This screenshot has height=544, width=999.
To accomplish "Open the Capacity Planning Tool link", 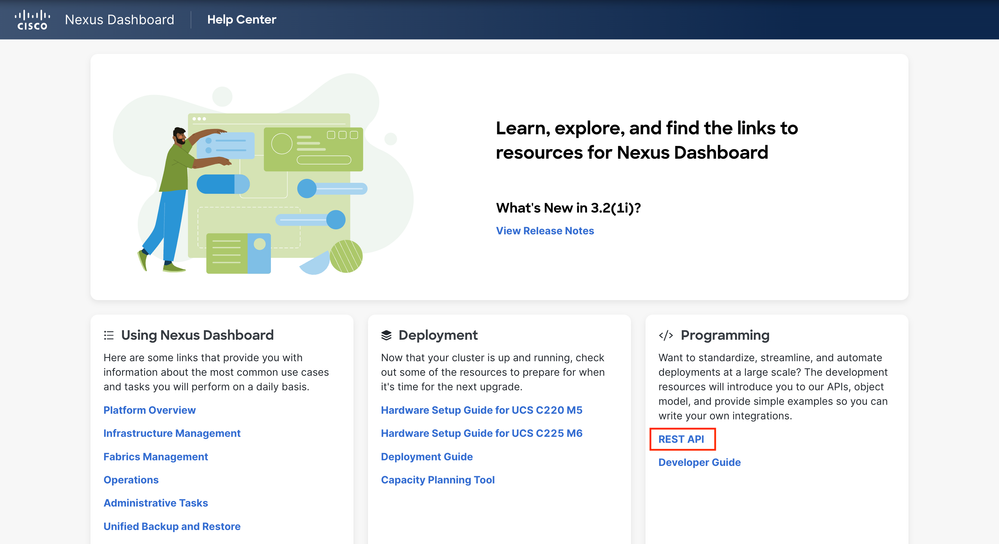I will click(438, 480).
